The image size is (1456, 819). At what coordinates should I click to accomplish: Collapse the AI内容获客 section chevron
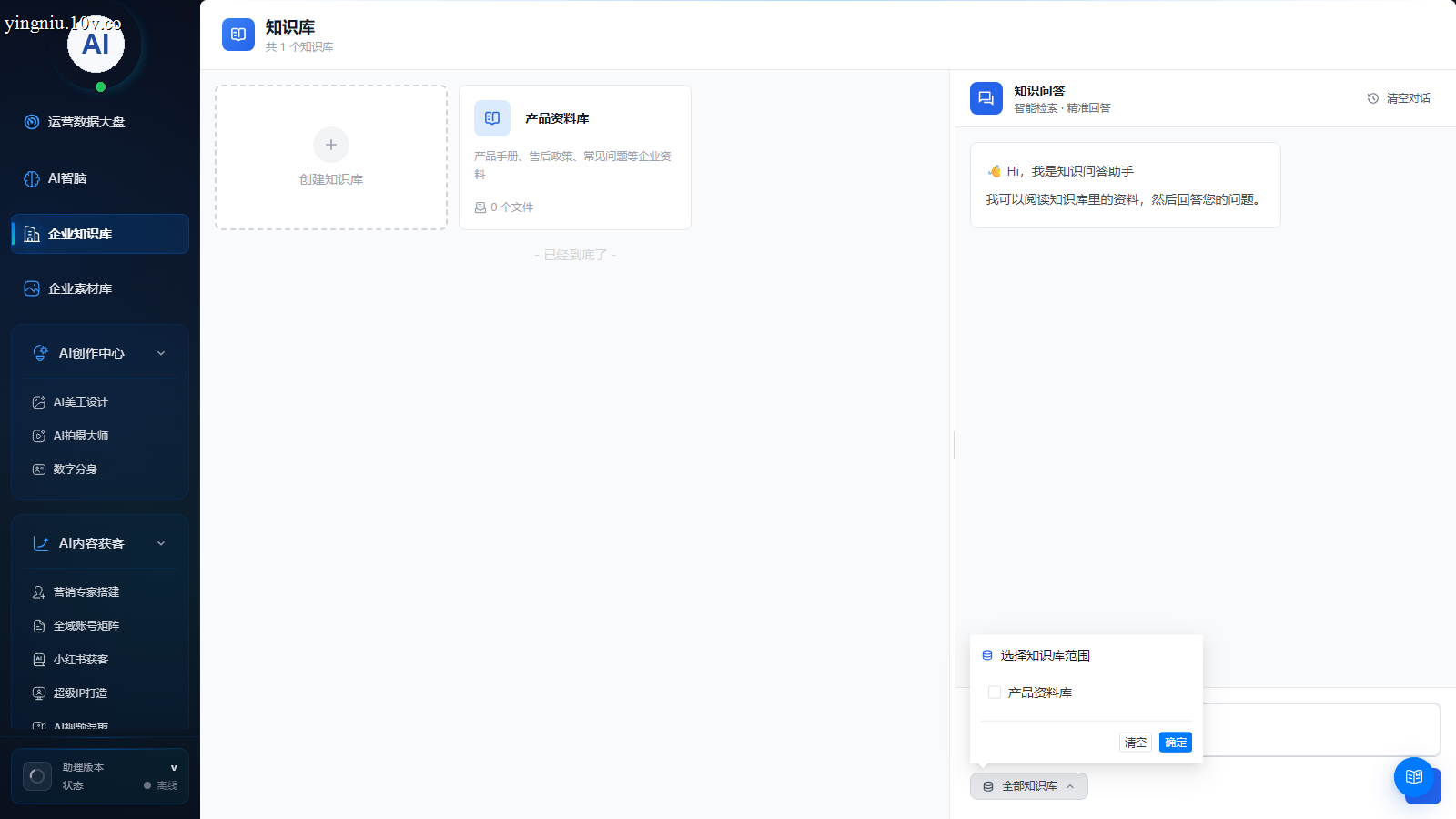point(161,543)
